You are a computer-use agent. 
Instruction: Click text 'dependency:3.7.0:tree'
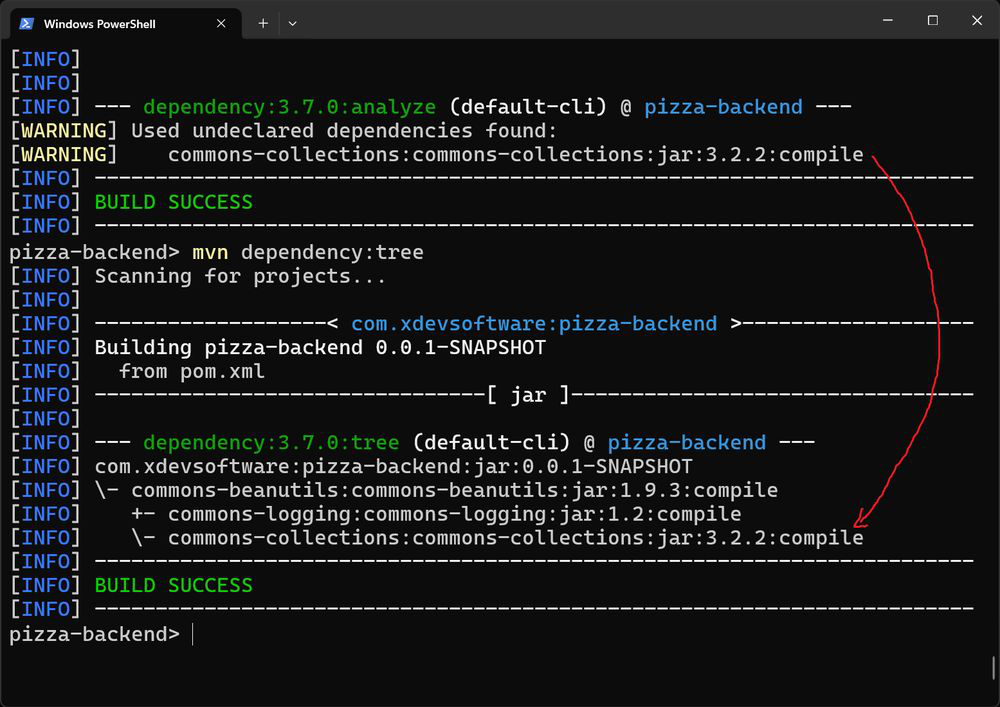(x=271, y=442)
